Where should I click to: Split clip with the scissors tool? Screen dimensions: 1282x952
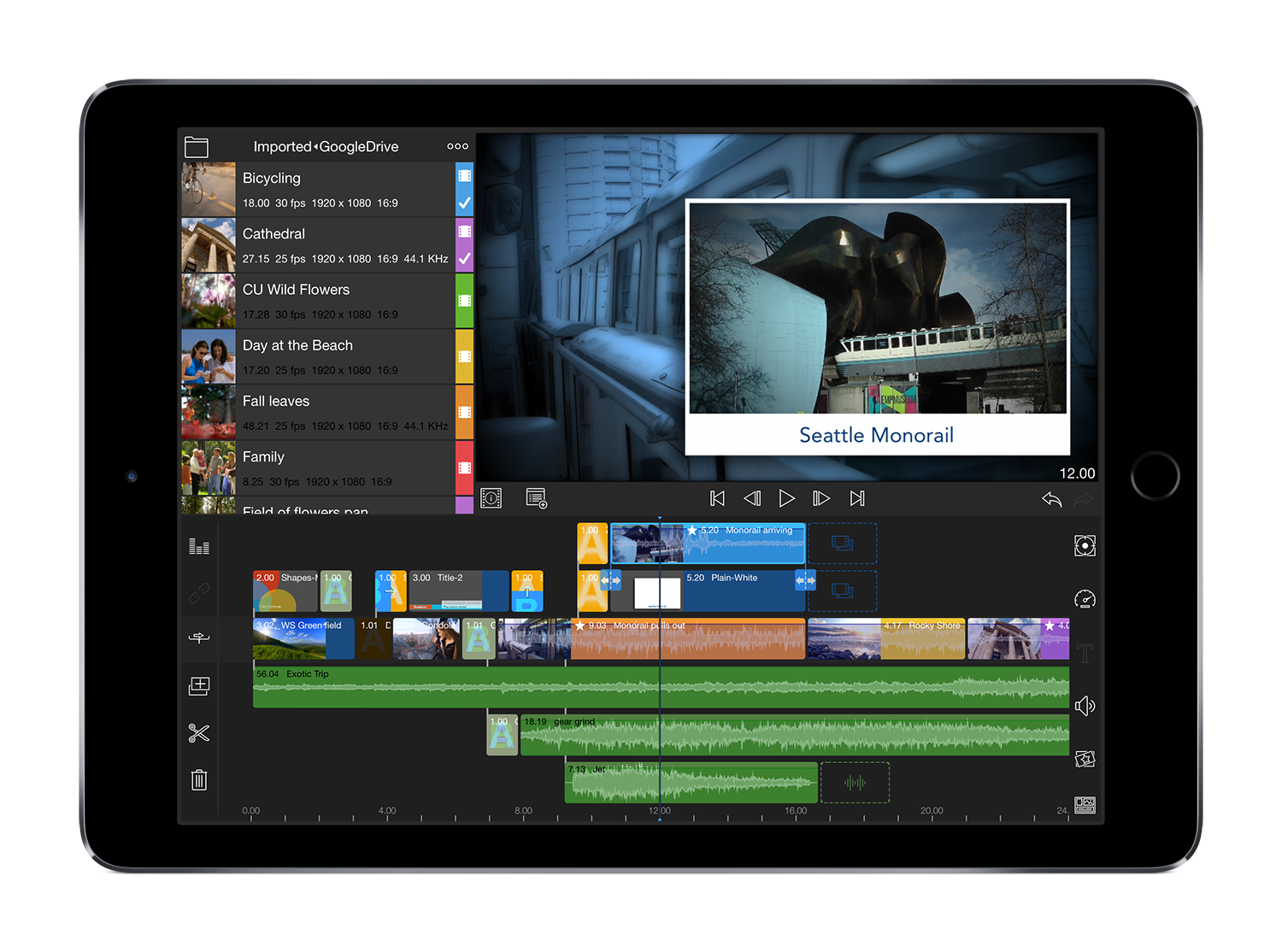coord(199,732)
